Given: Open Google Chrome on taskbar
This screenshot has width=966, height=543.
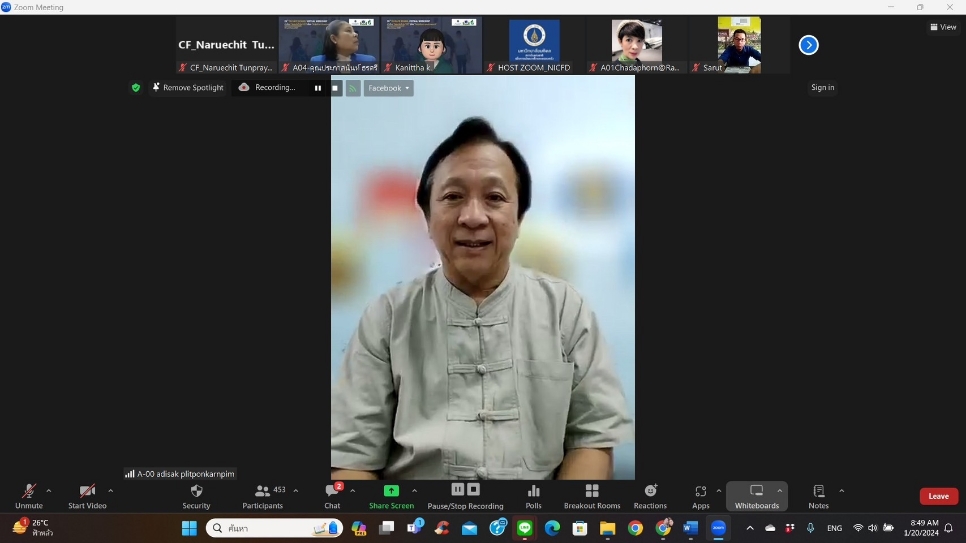Looking at the screenshot, I should [635, 528].
